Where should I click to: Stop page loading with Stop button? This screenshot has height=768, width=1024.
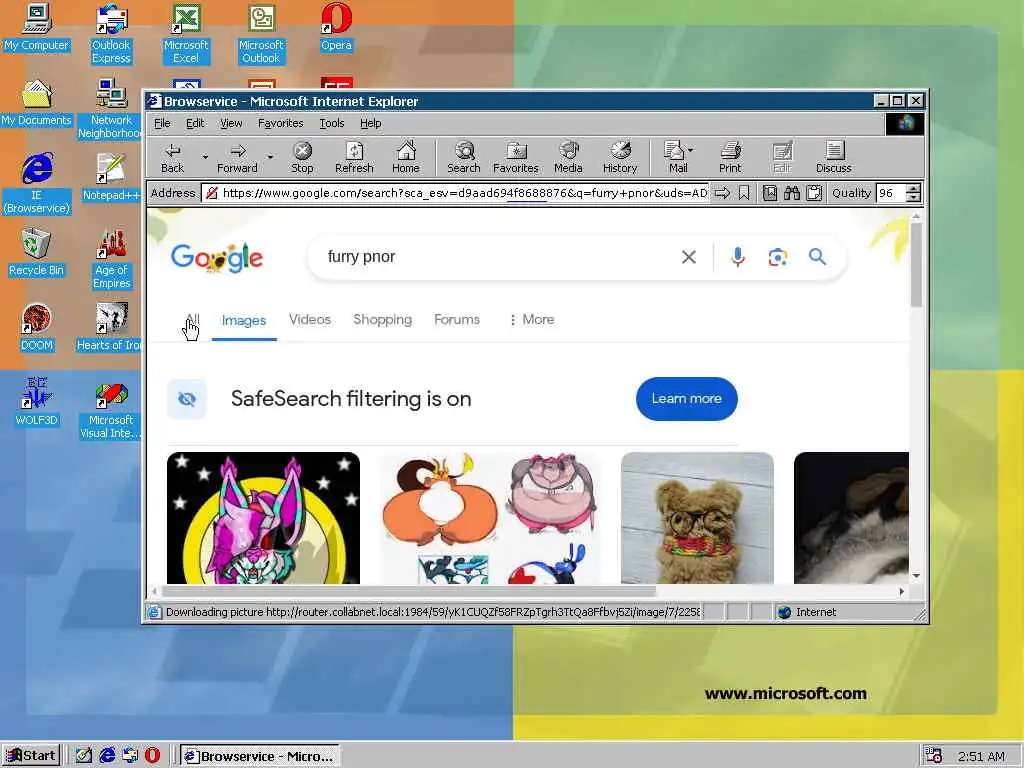click(x=302, y=157)
